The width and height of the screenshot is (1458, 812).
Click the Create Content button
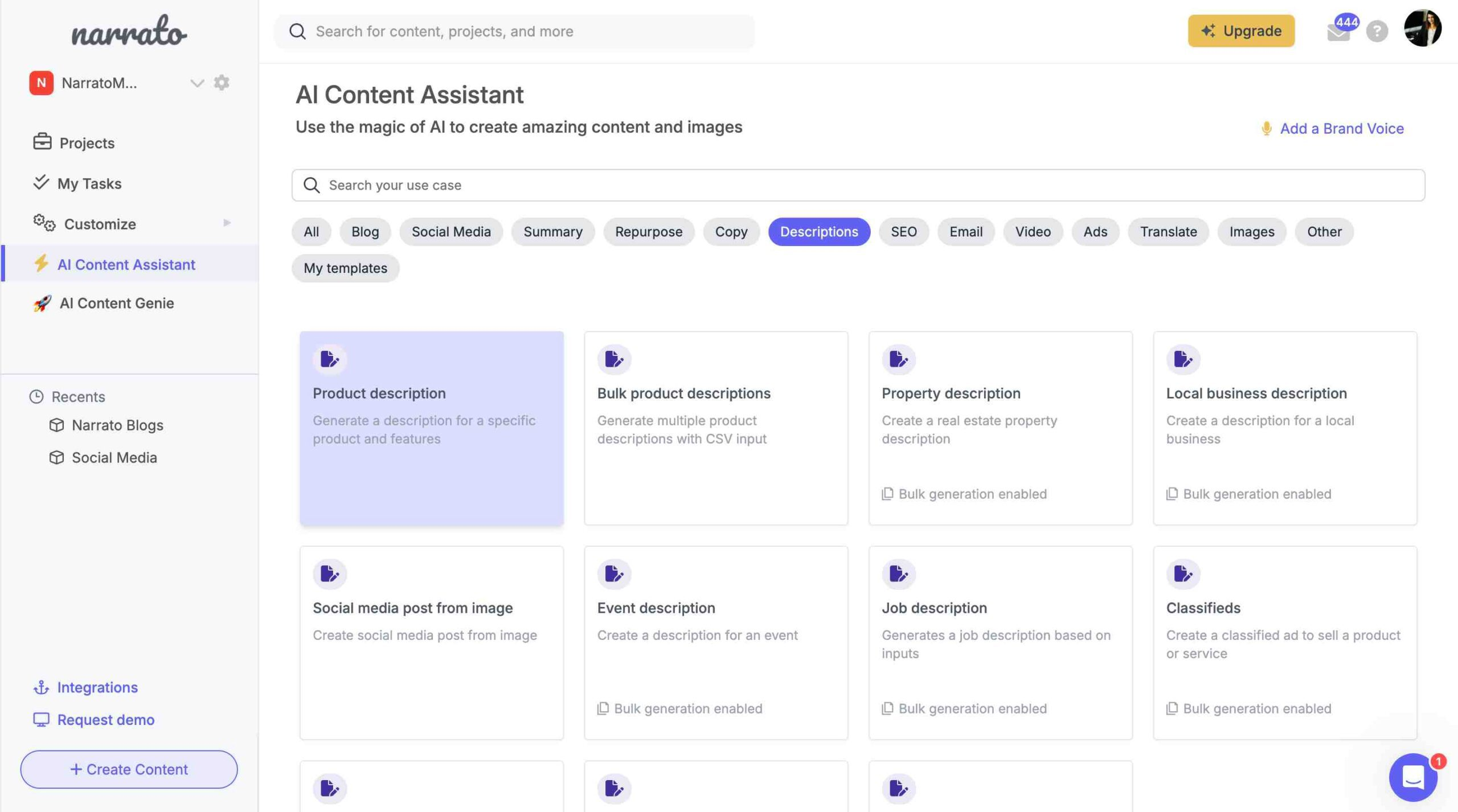tap(129, 769)
